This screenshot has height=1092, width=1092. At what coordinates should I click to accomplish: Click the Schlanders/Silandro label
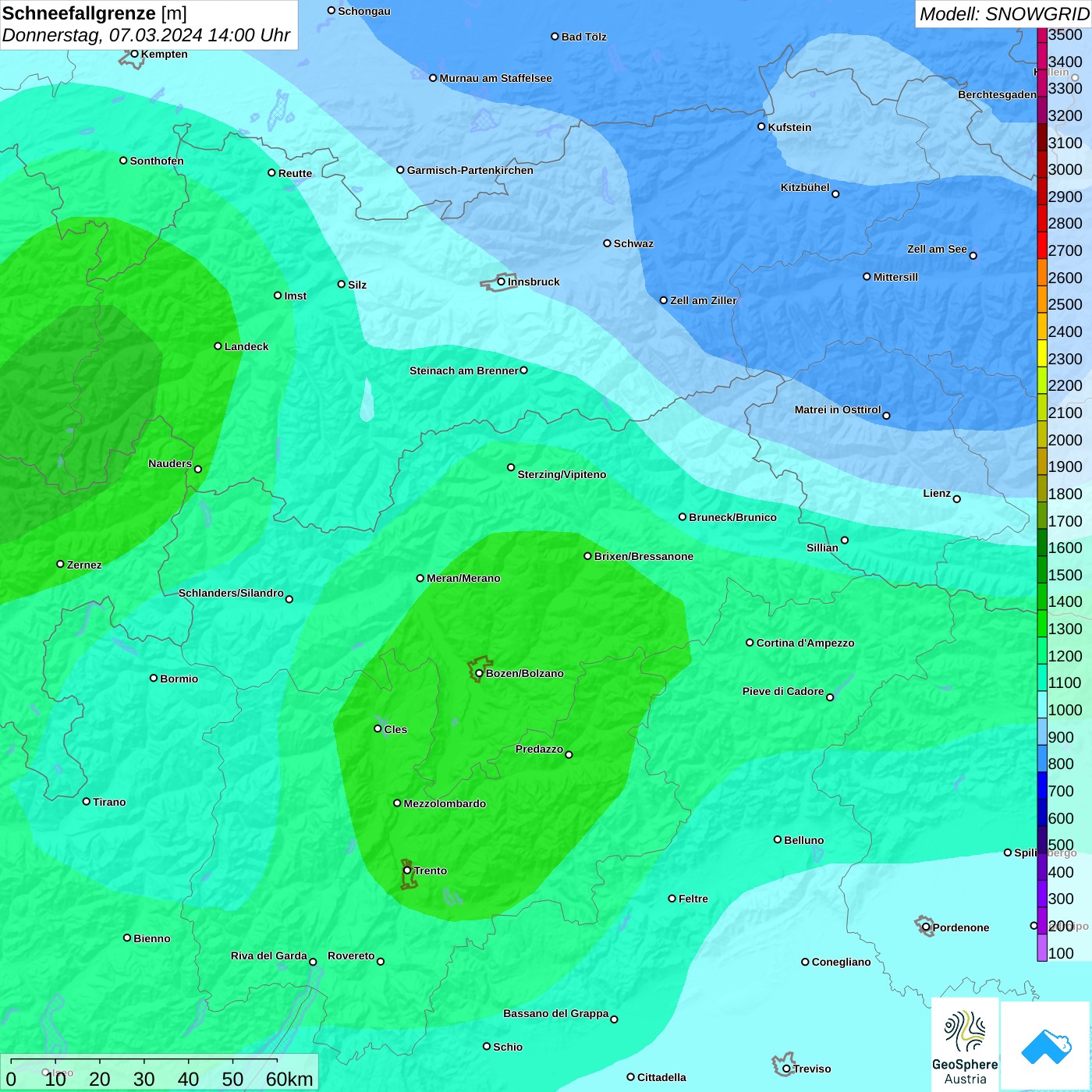coord(231,593)
